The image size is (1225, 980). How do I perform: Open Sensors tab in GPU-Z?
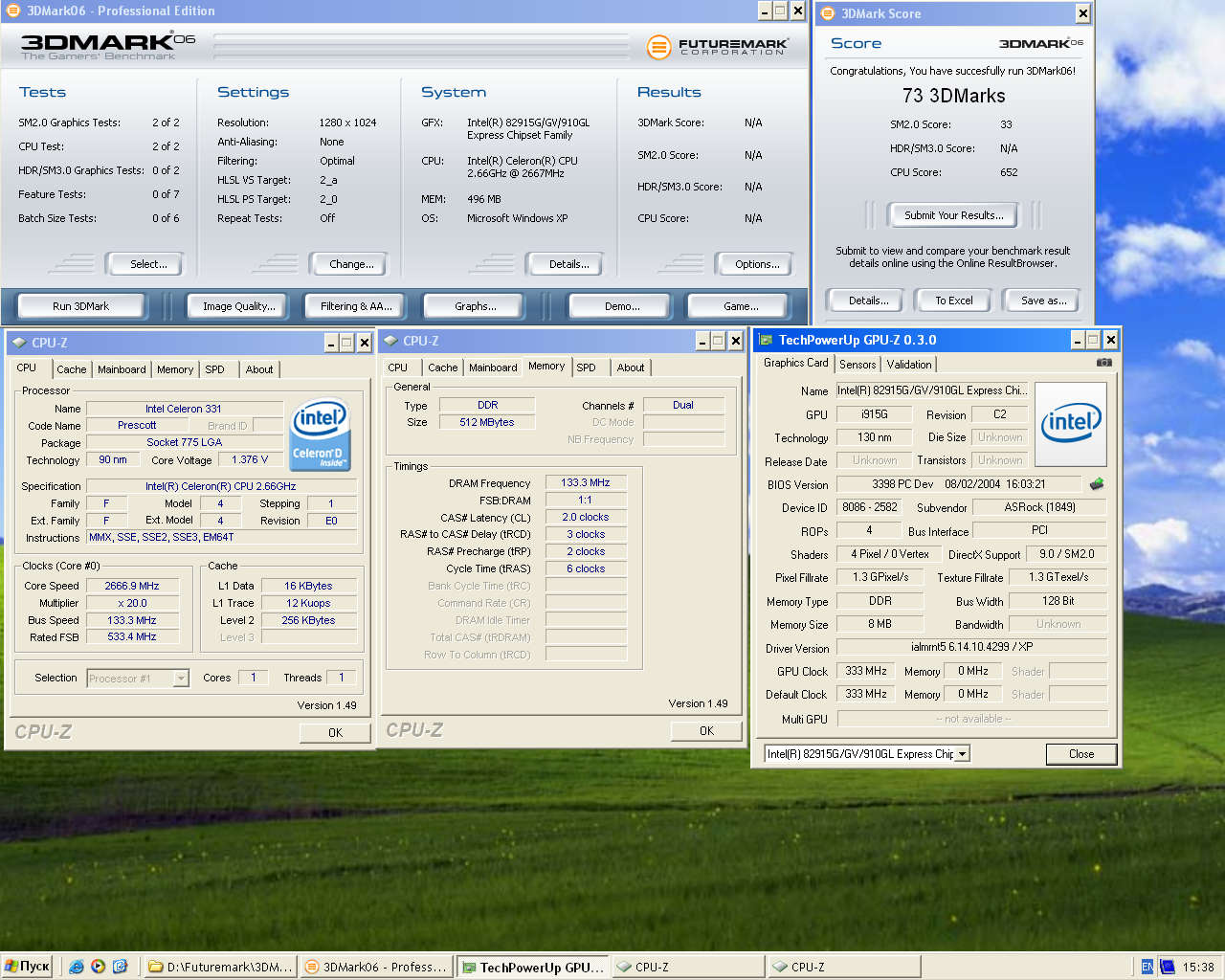(x=857, y=365)
